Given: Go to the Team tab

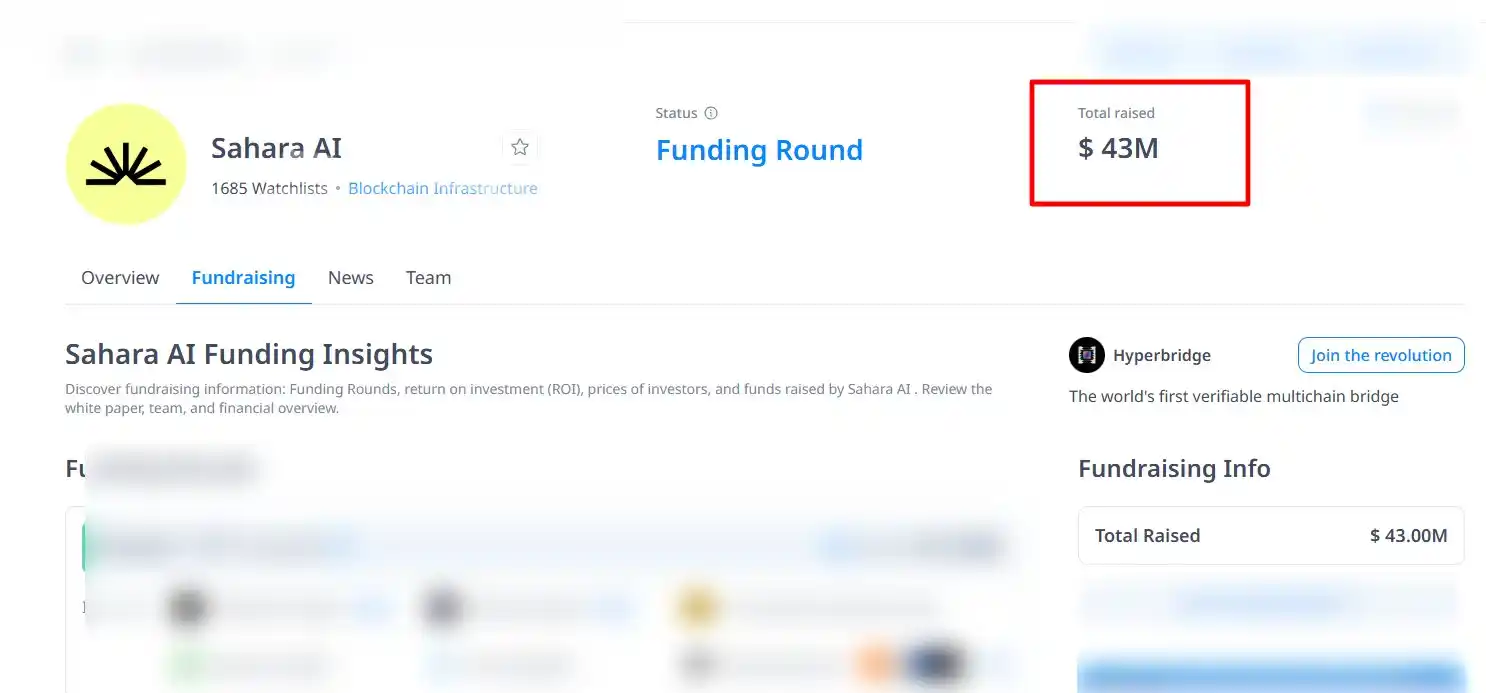Looking at the screenshot, I should tap(428, 278).
